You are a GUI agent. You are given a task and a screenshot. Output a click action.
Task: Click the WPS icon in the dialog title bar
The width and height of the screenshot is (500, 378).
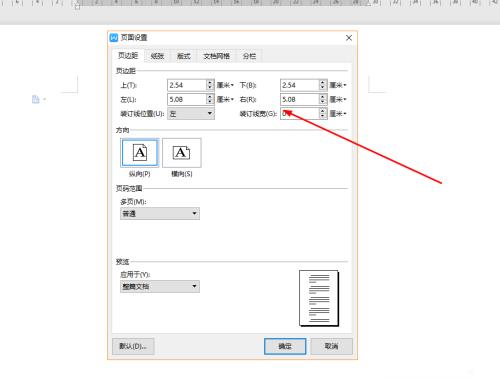tap(114, 37)
